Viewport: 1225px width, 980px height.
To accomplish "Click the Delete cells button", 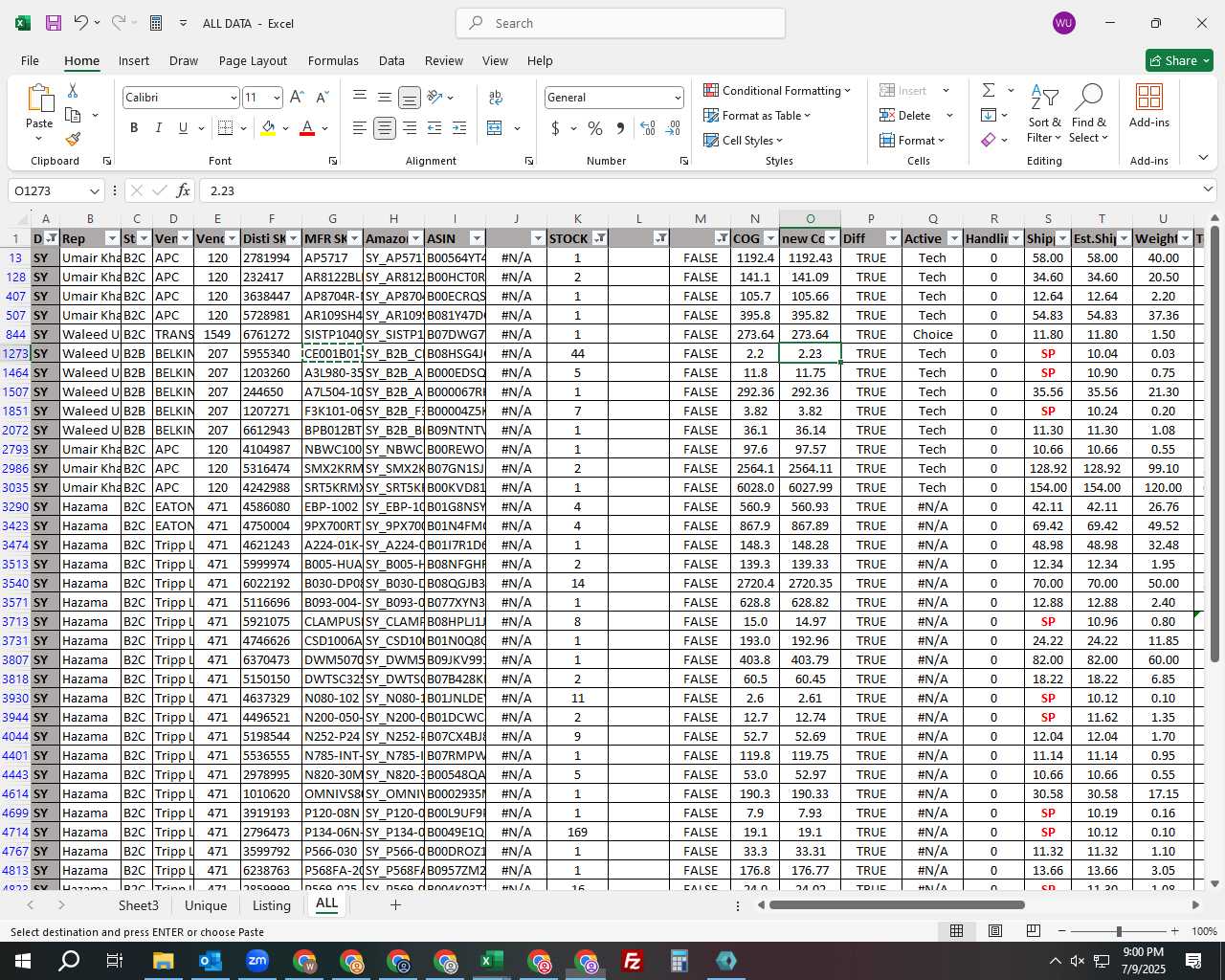I will pos(905,115).
